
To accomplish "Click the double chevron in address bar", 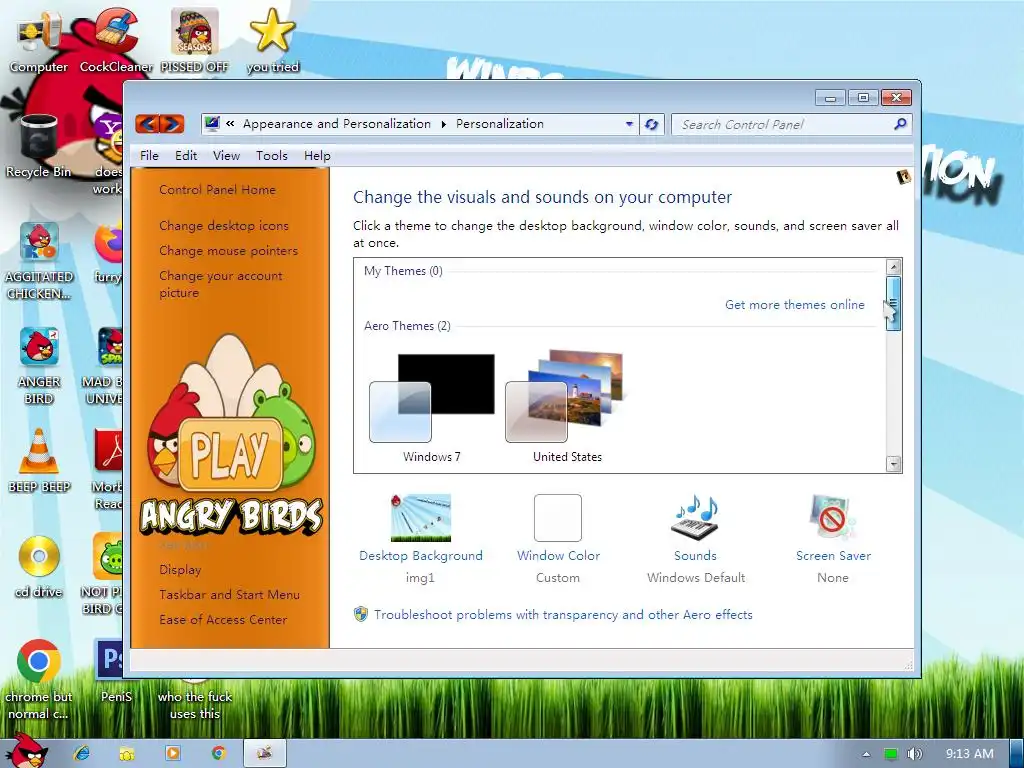I will [x=231, y=123].
